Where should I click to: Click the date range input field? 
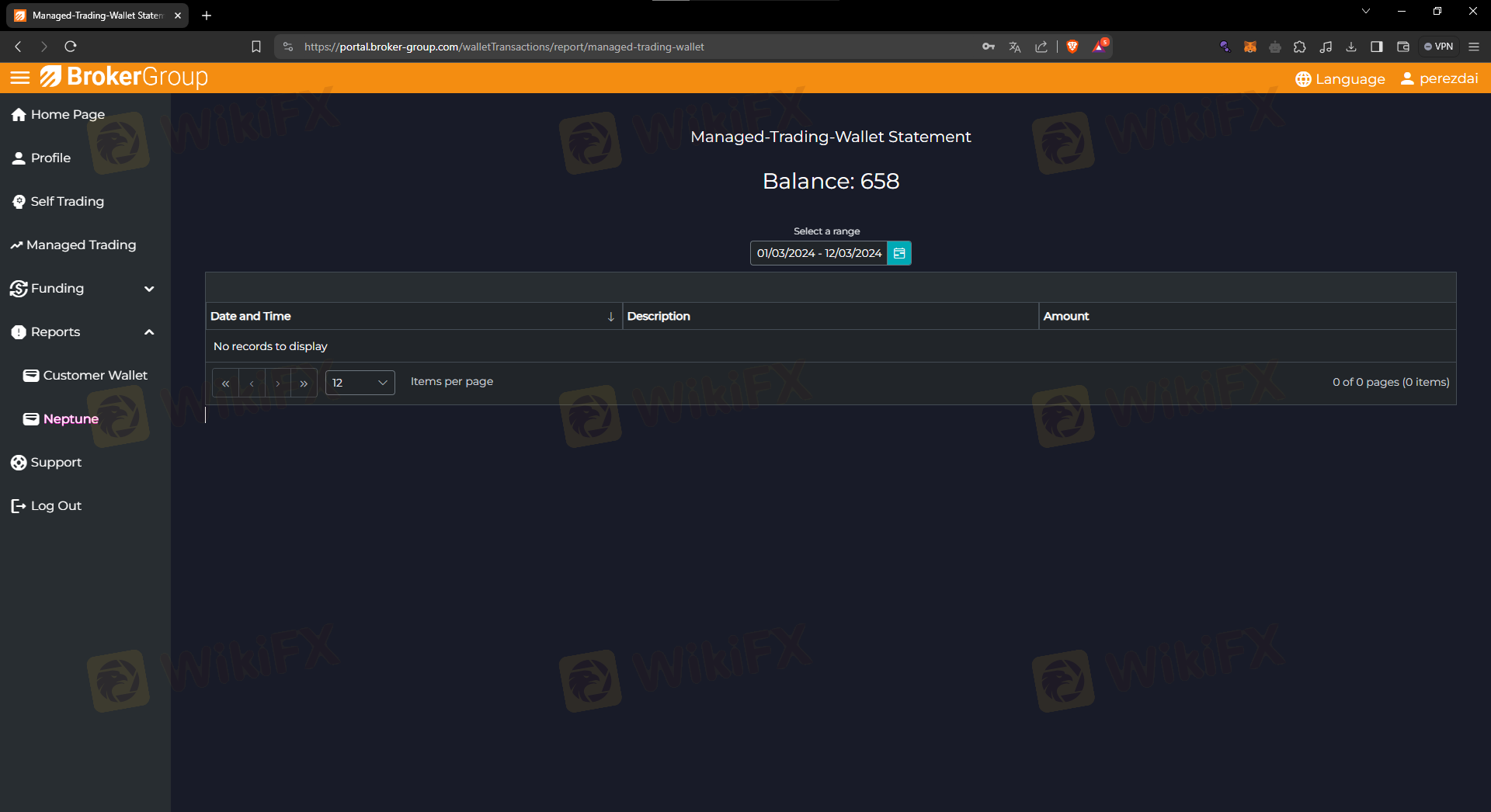(x=818, y=253)
